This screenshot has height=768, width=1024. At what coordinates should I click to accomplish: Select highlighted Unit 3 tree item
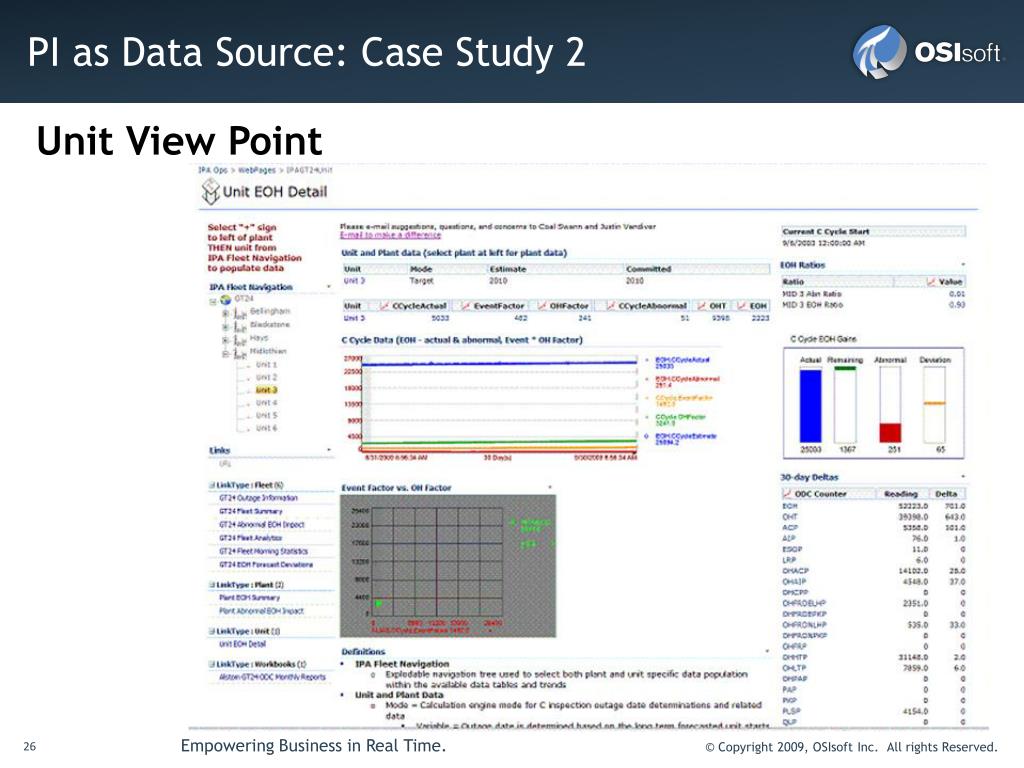266,390
